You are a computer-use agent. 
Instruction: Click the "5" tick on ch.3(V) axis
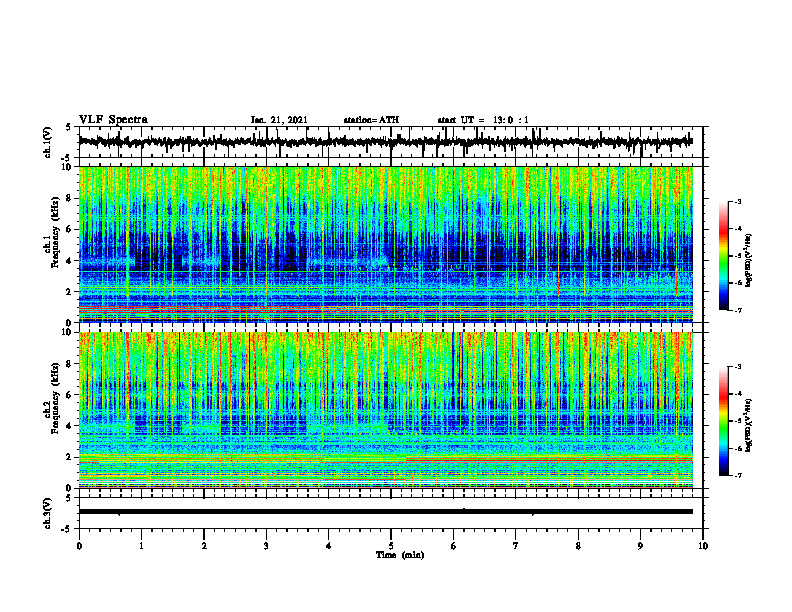68,498
